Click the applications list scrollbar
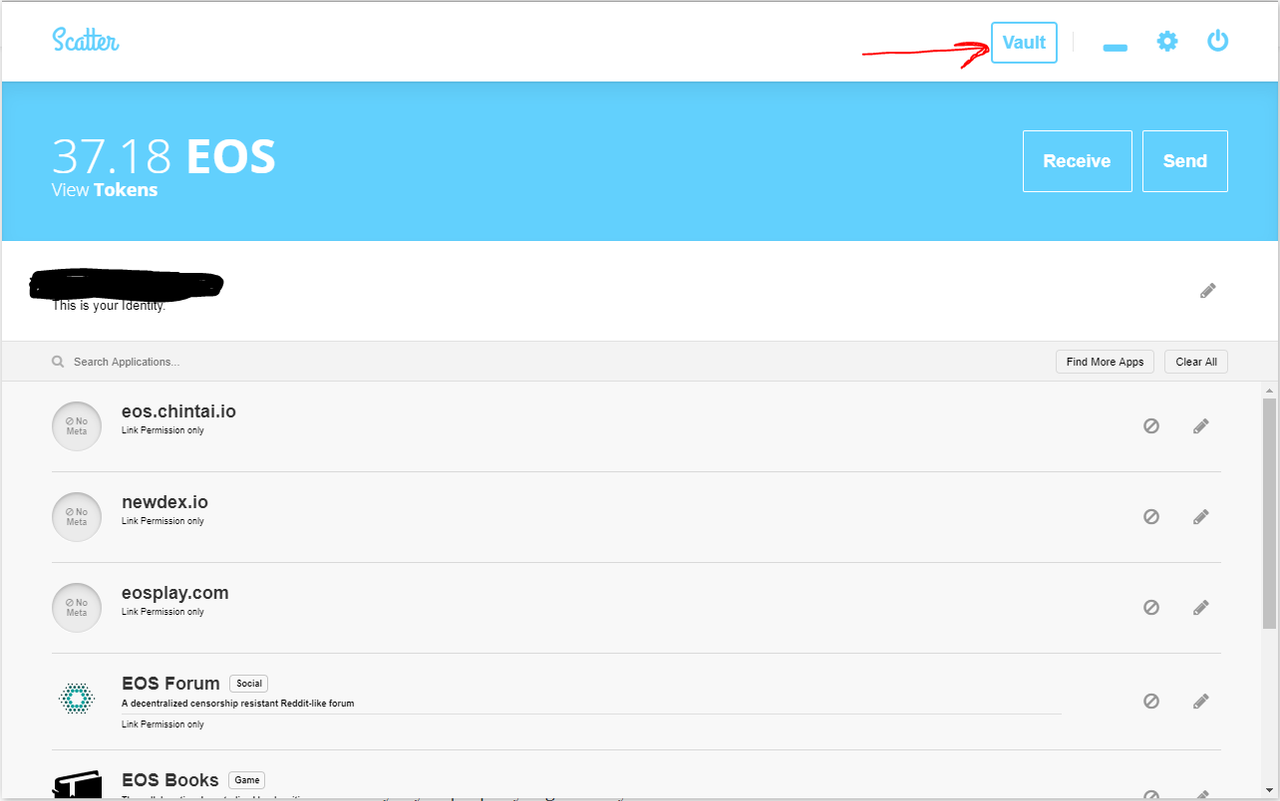Screen dimensions: 1280x801 (x=1270, y=514)
